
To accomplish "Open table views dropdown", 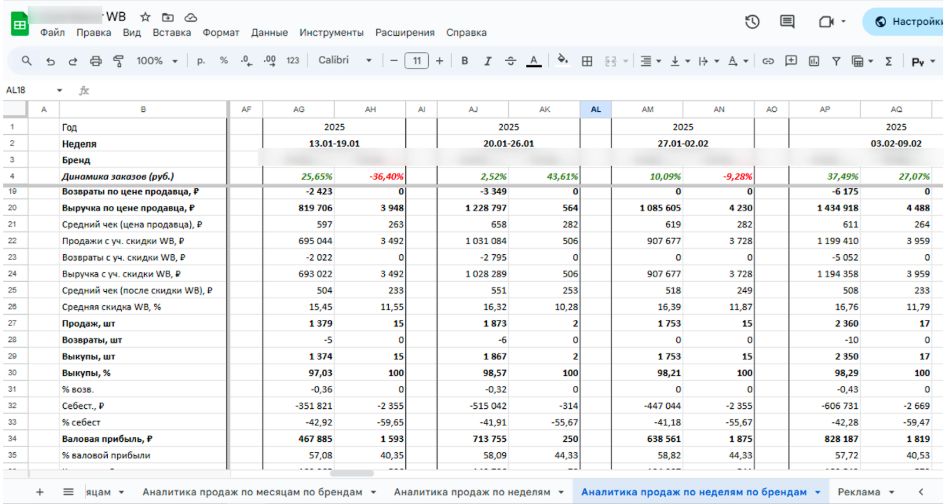I will (862, 60).
